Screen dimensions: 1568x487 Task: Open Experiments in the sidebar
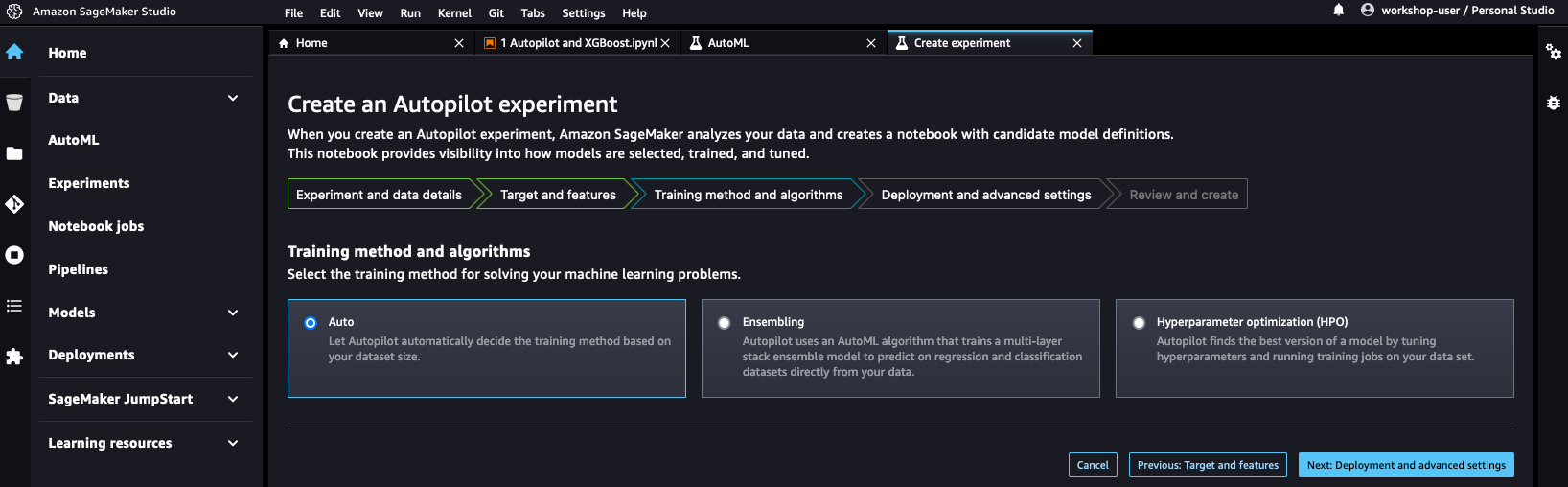pyautogui.click(x=89, y=183)
